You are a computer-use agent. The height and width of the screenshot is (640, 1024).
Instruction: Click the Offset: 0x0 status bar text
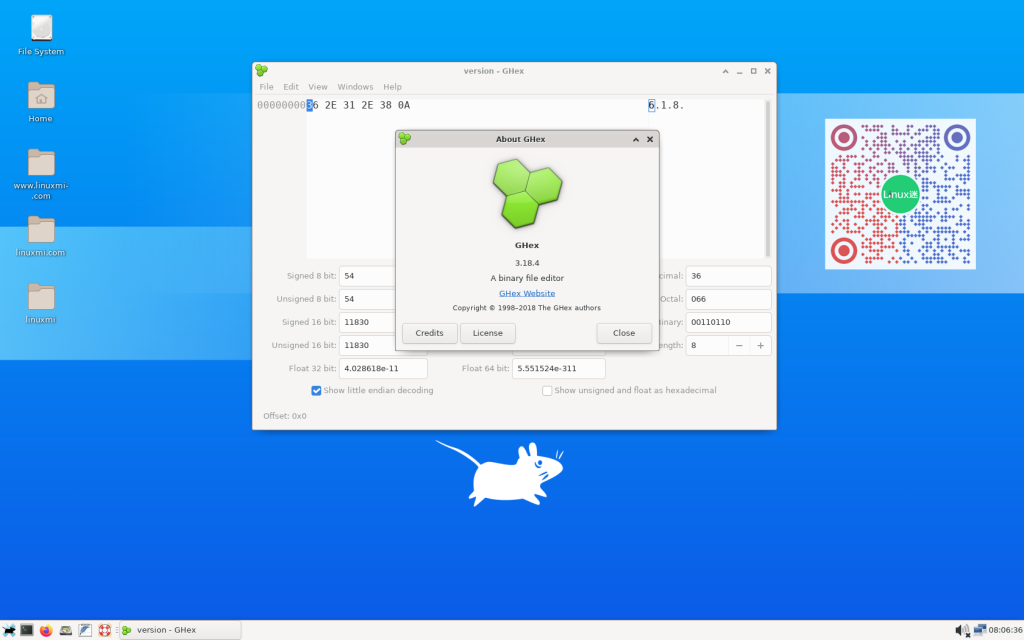pyautogui.click(x=285, y=416)
